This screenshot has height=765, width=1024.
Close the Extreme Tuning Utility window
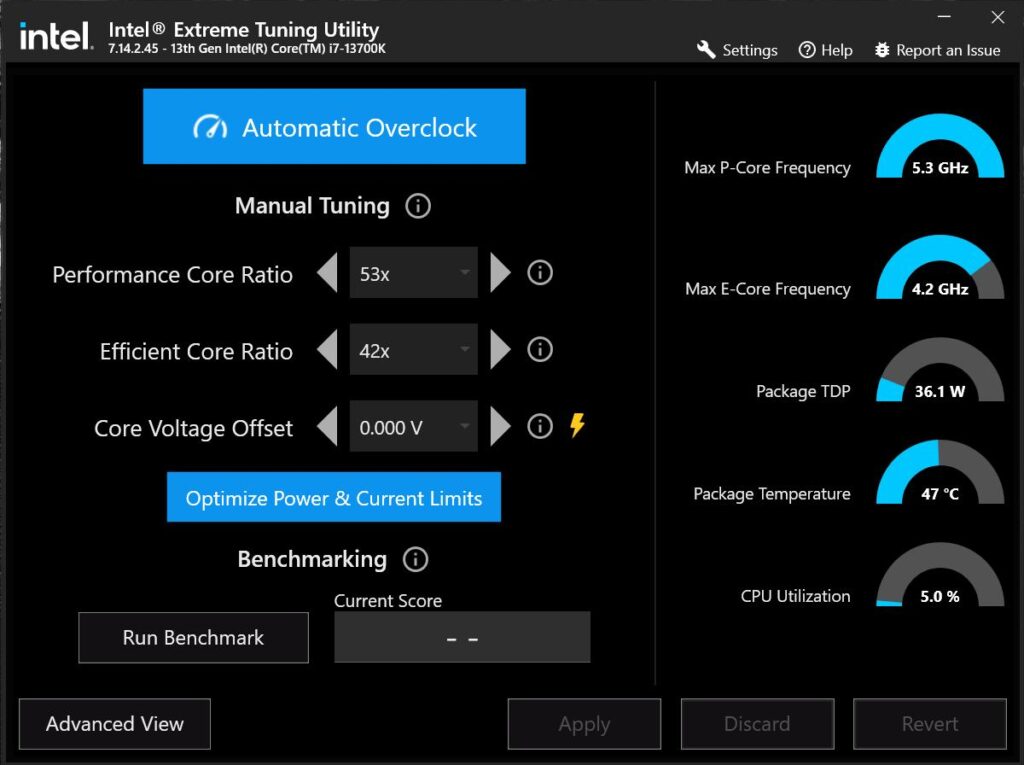pos(998,17)
